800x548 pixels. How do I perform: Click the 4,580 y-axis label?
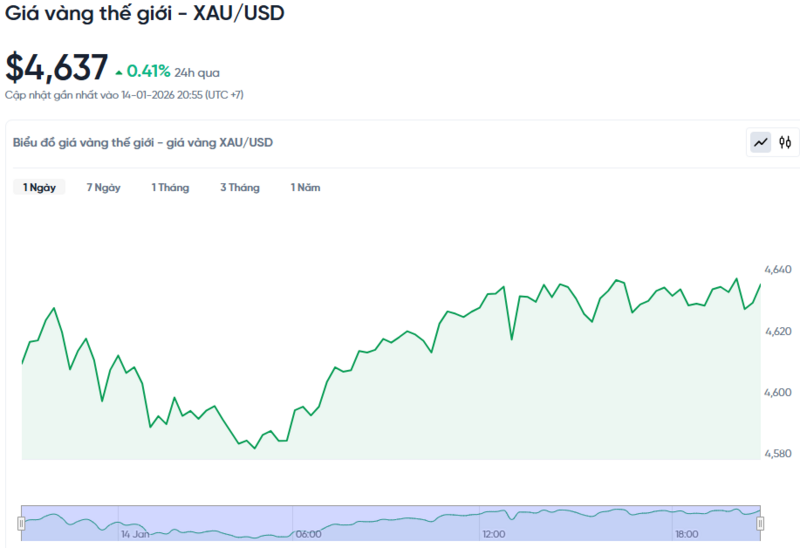tap(777, 455)
